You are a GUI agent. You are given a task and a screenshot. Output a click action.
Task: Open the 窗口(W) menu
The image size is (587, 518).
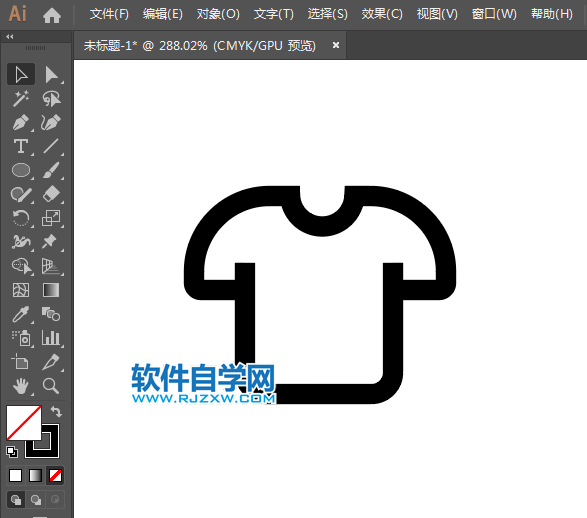pos(494,14)
